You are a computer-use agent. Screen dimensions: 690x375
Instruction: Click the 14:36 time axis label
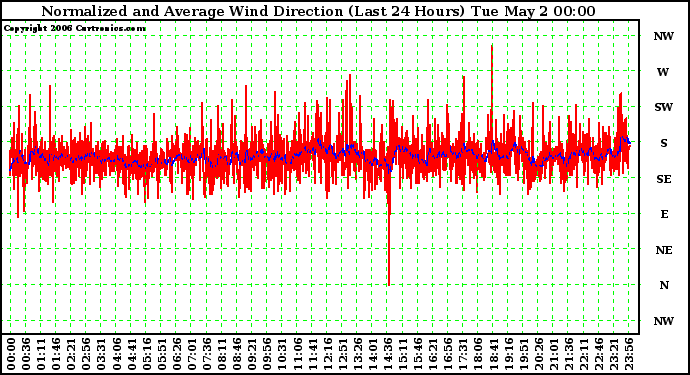[388, 354]
